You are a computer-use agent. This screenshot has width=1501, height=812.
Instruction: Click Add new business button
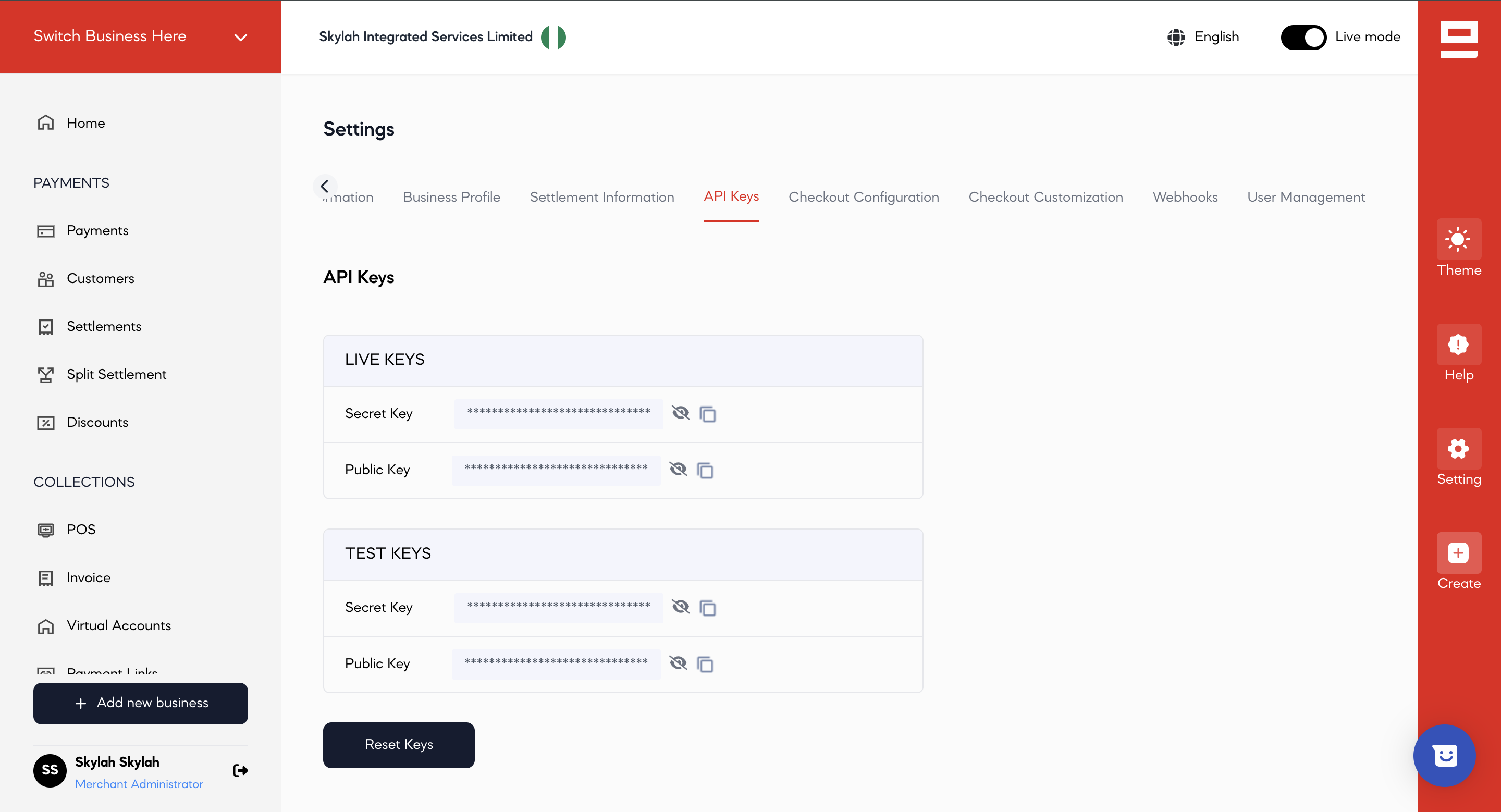140,703
